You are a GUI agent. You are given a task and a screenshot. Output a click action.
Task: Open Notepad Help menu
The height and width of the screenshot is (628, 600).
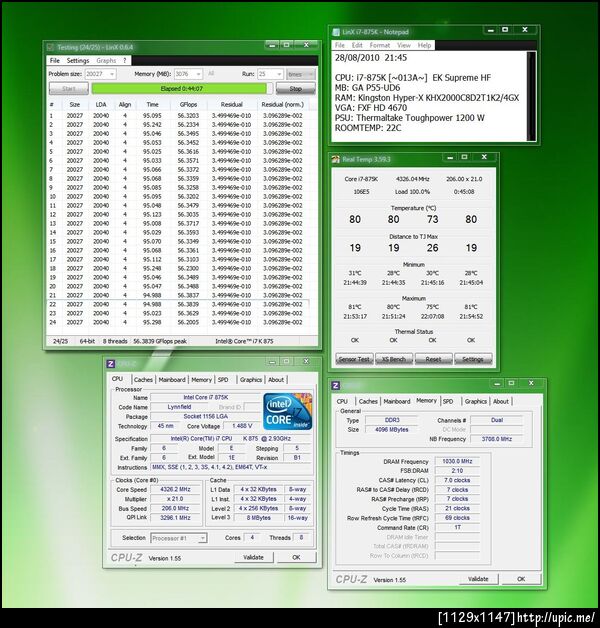(x=424, y=45)
